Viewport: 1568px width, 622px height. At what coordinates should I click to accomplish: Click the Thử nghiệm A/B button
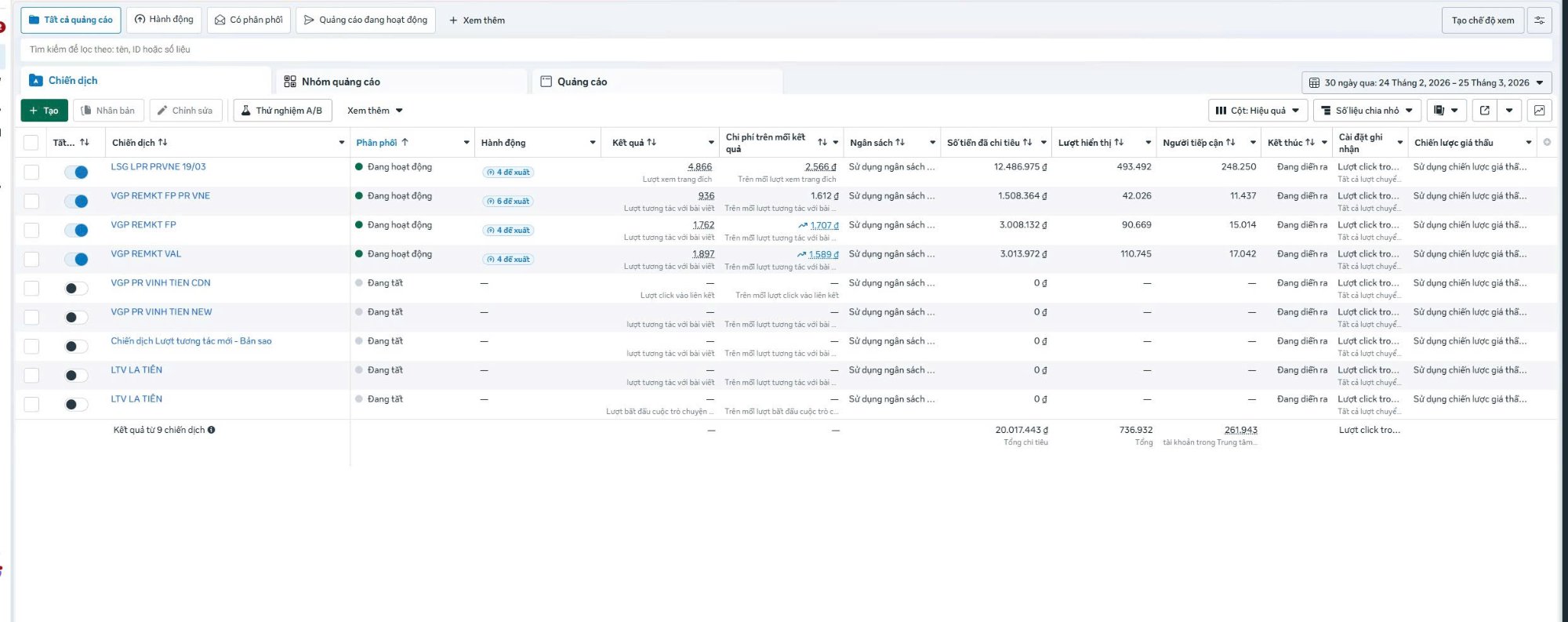[x=282, y=111]
